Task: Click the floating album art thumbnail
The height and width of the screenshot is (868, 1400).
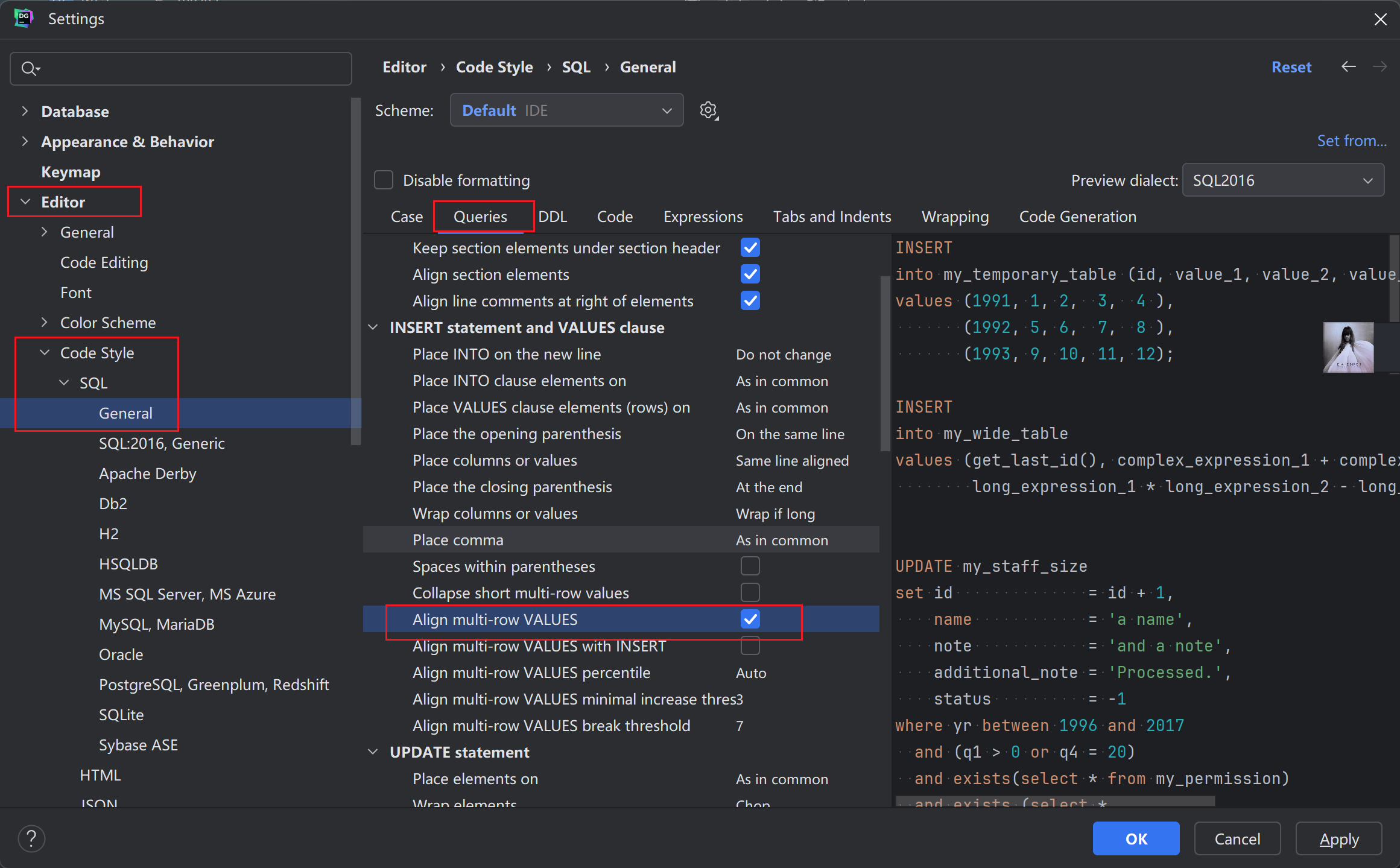Action: (1348, 347)
